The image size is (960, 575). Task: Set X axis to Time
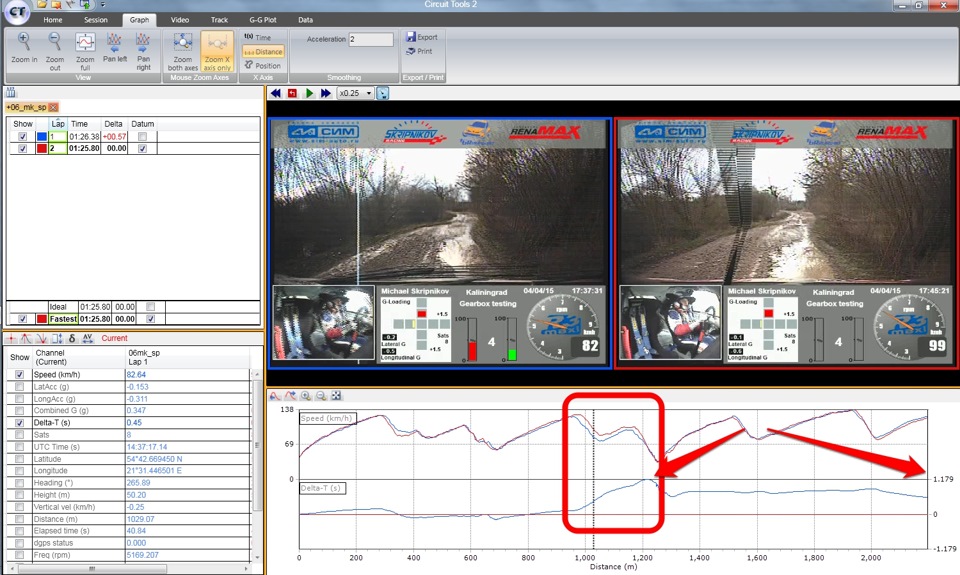(258, 37)
